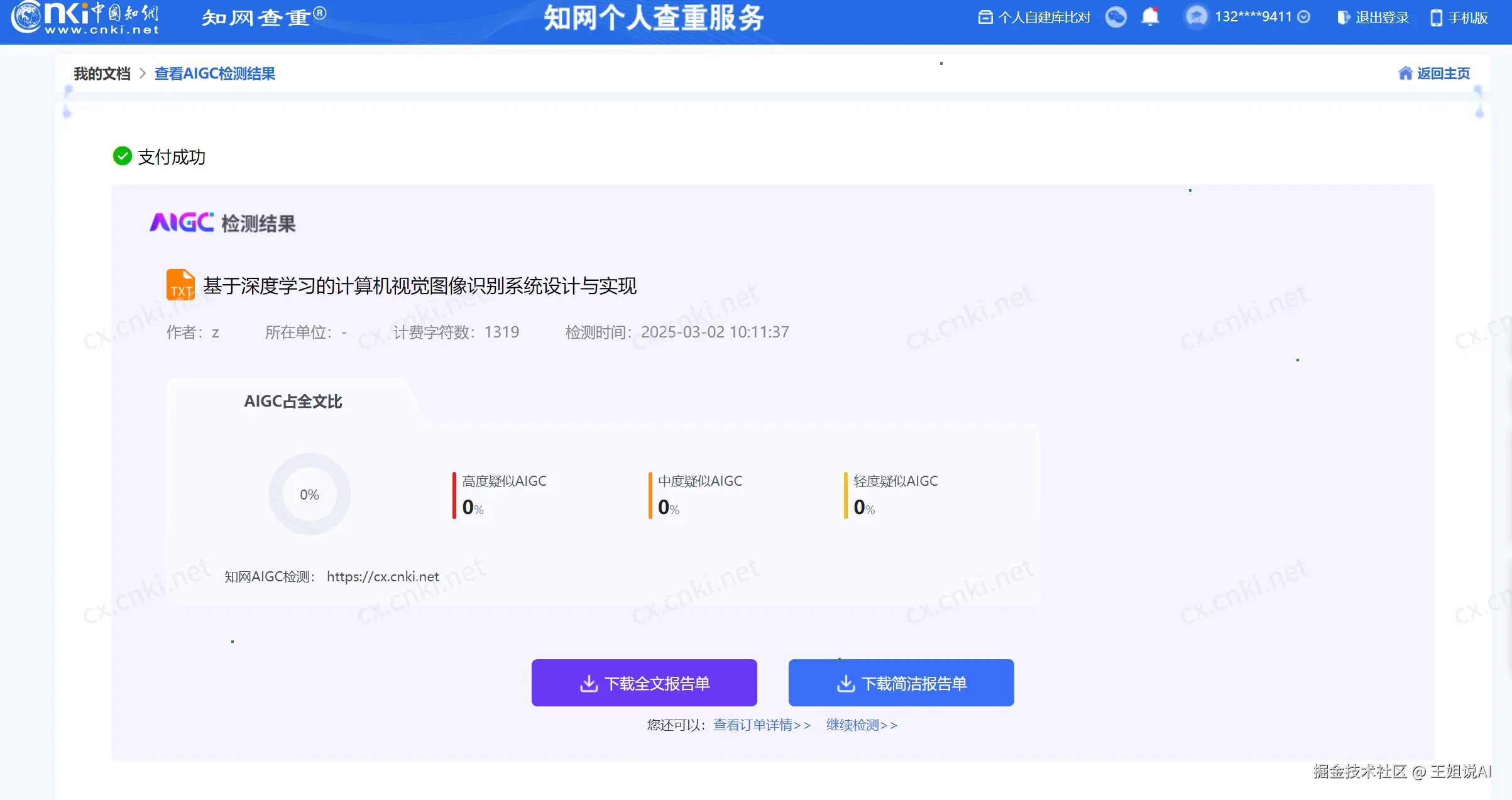Click 下载简洁报告单 button
The height and width of the screenshot is (800, 1512).
coord(901,682)
